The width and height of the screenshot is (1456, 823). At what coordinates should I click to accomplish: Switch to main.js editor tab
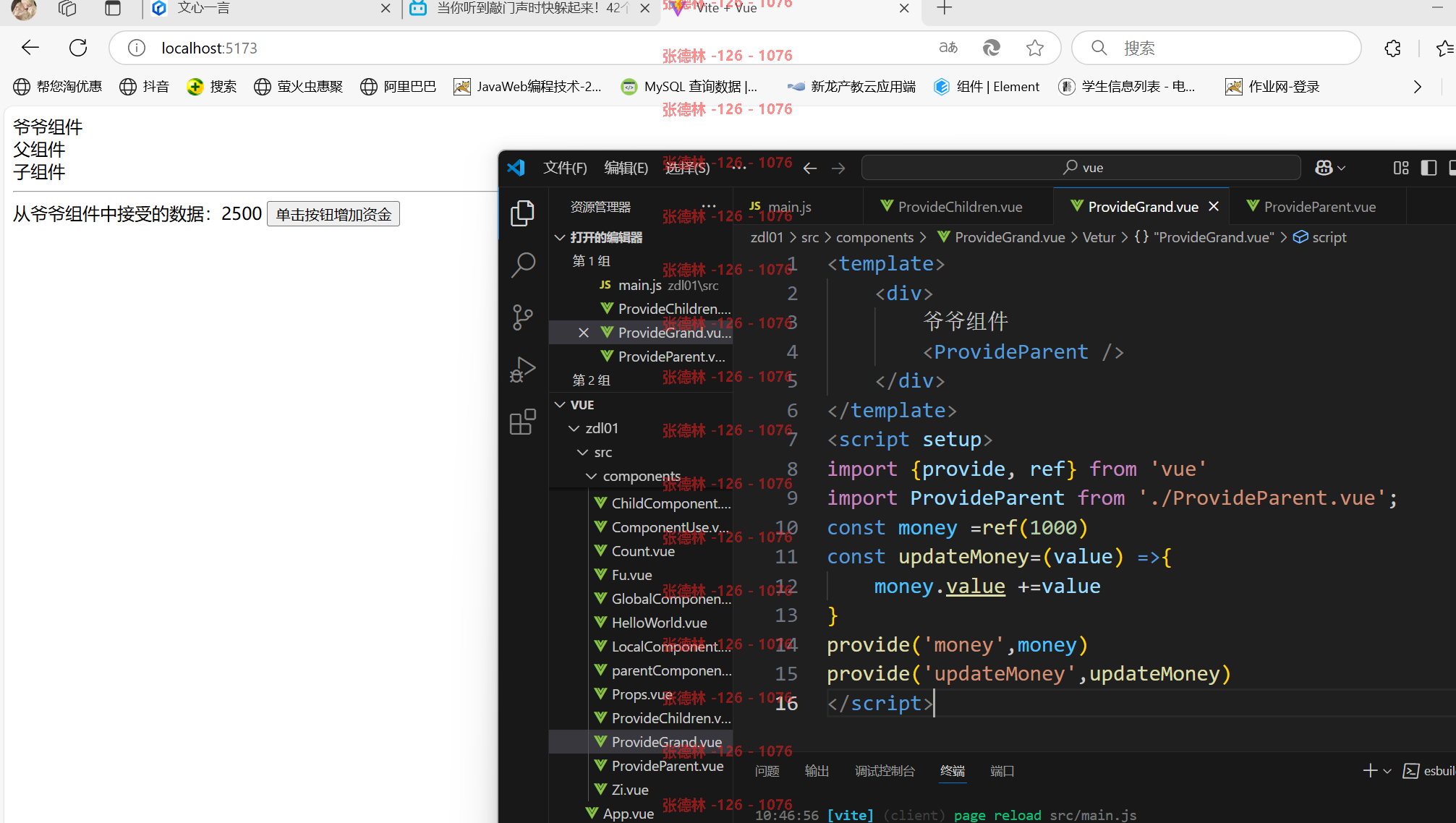click(x=798, y=207)
